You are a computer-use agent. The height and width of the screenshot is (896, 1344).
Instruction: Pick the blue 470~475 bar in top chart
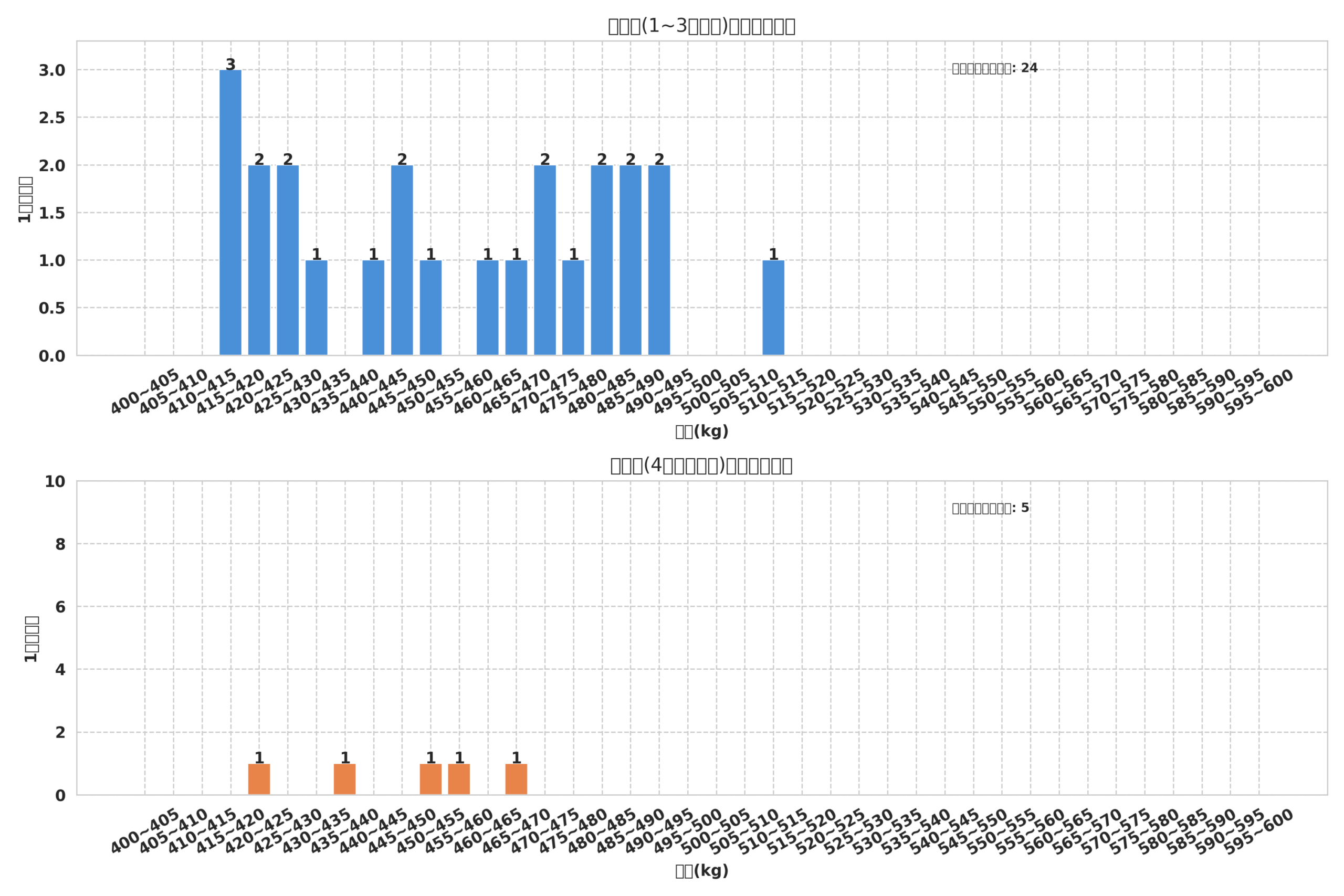point(544,260)
